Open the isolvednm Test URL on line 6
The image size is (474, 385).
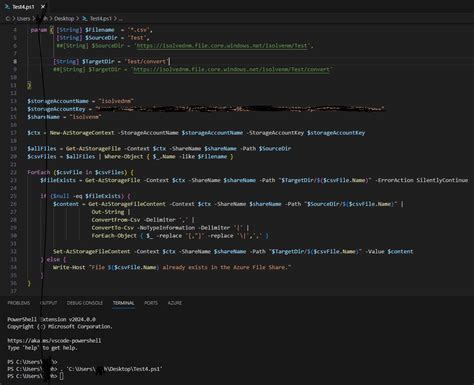[222, 46]
